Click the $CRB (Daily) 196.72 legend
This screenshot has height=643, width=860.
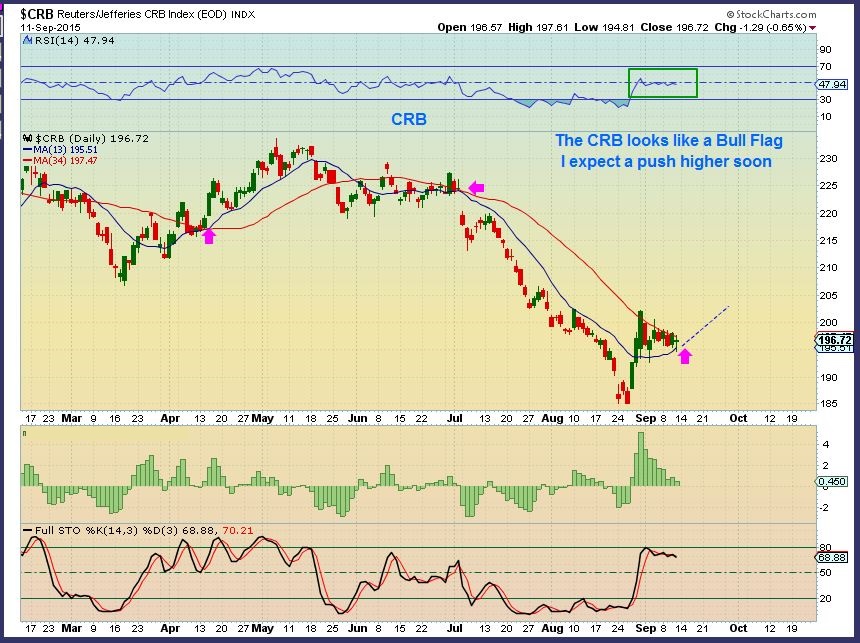pos(92,138)
